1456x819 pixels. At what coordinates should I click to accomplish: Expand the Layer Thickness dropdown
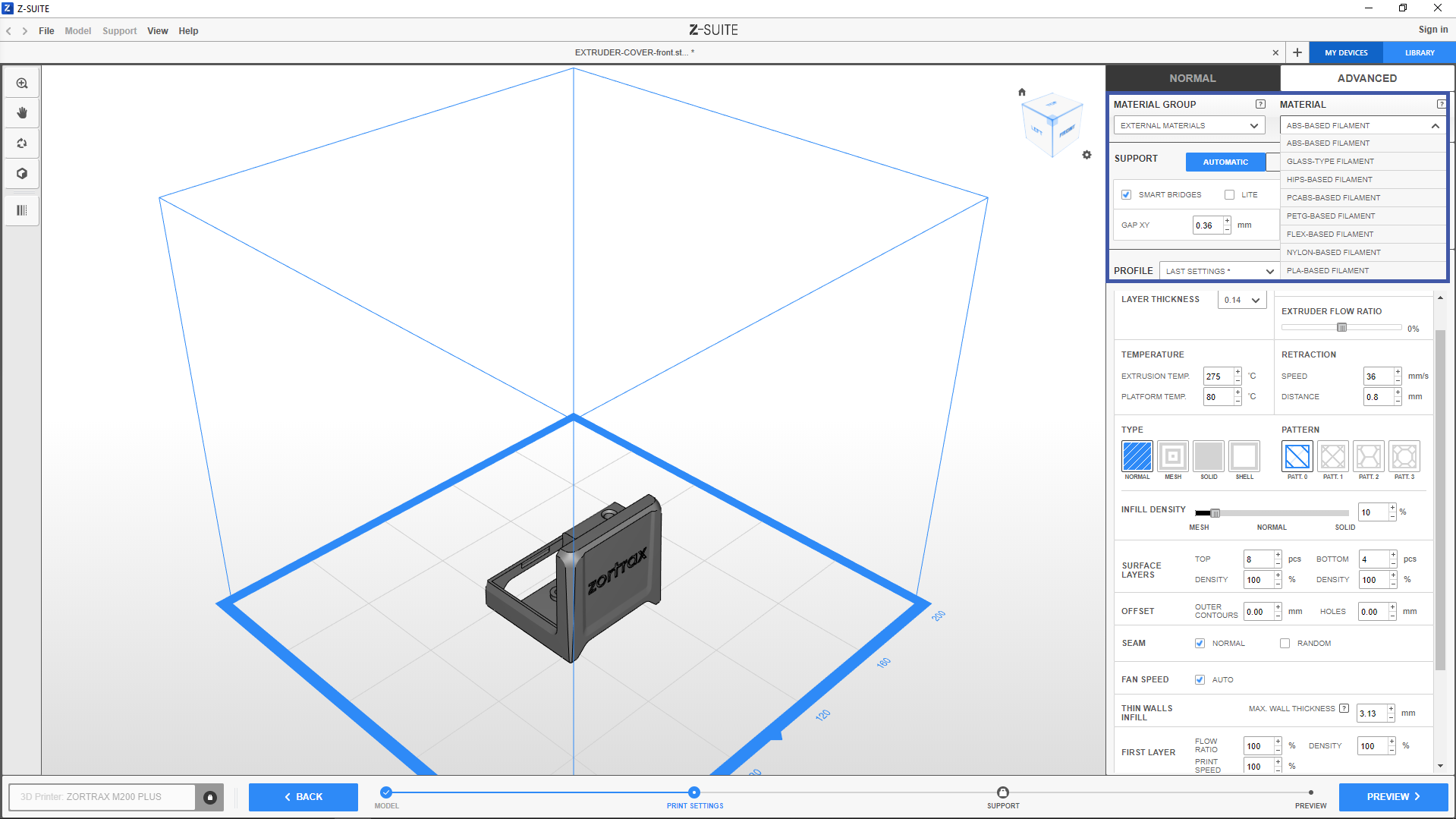tap(1241, 301)
